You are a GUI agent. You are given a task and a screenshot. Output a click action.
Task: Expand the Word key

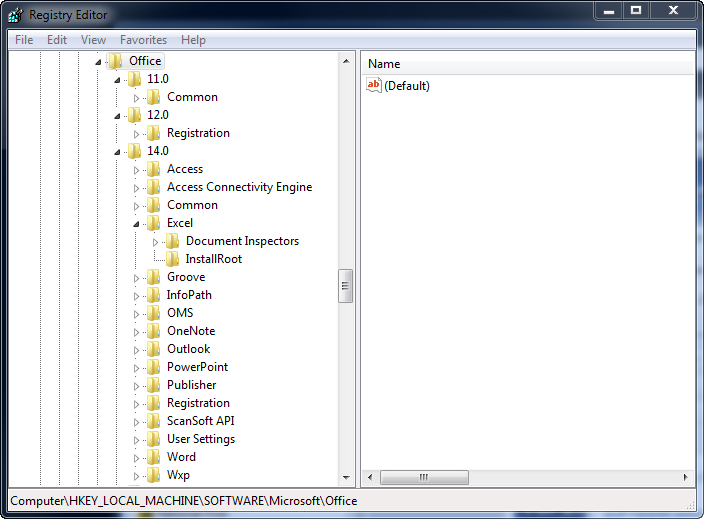point(136,458)
